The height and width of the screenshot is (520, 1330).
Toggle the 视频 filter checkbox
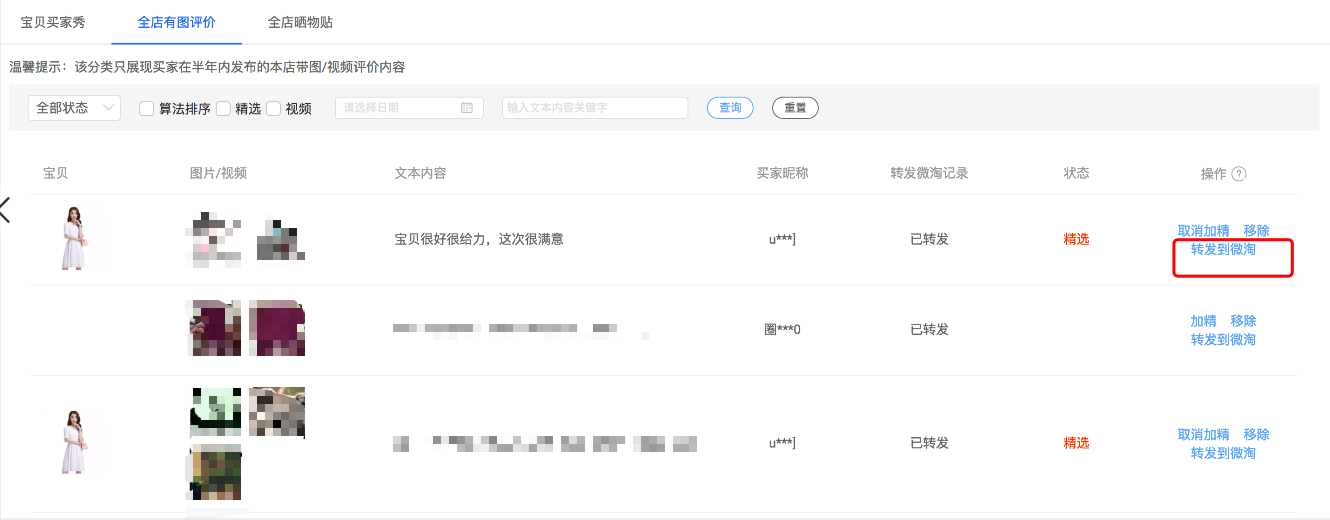(x=273, y=109)
